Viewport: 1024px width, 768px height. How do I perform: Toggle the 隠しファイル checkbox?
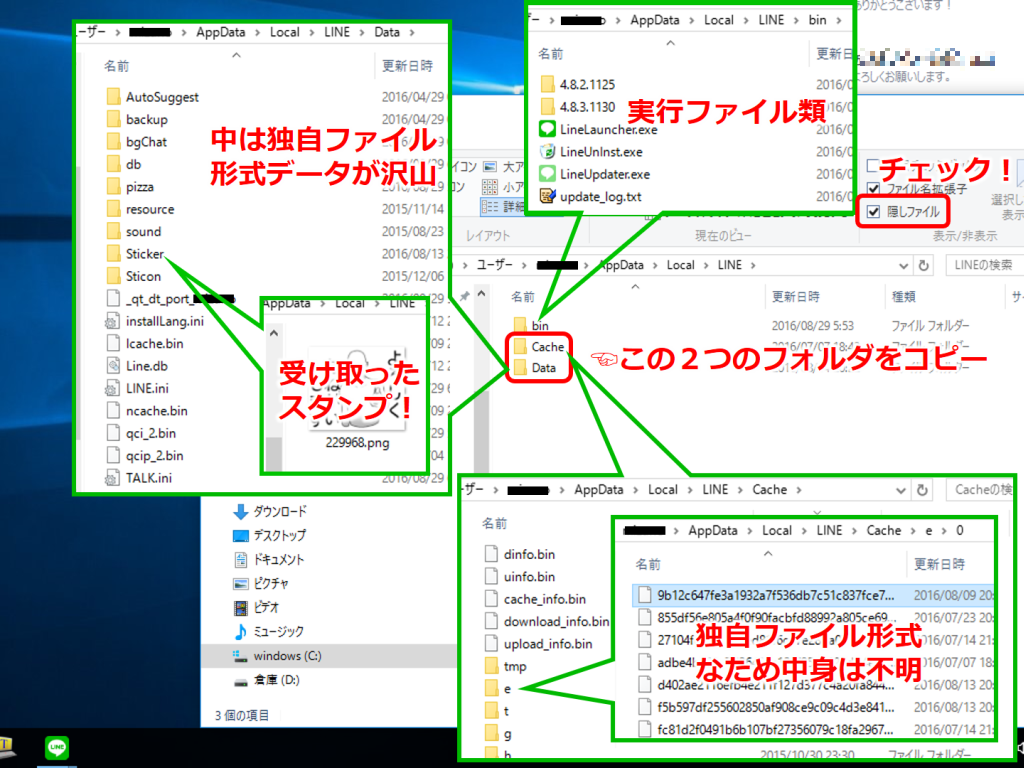(x=873, y=212)
